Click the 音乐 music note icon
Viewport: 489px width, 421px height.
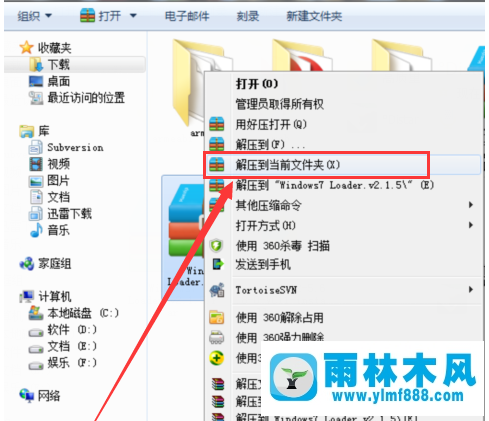click(x=36, y=230)
